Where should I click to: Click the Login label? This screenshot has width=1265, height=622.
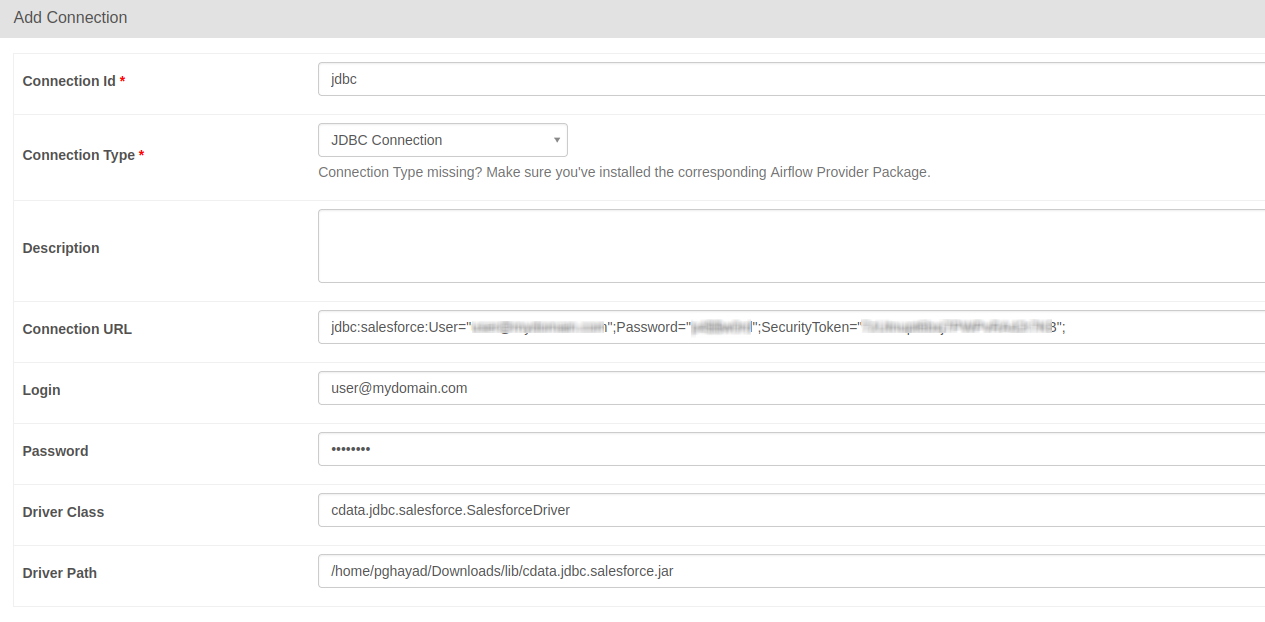(41, 390)
